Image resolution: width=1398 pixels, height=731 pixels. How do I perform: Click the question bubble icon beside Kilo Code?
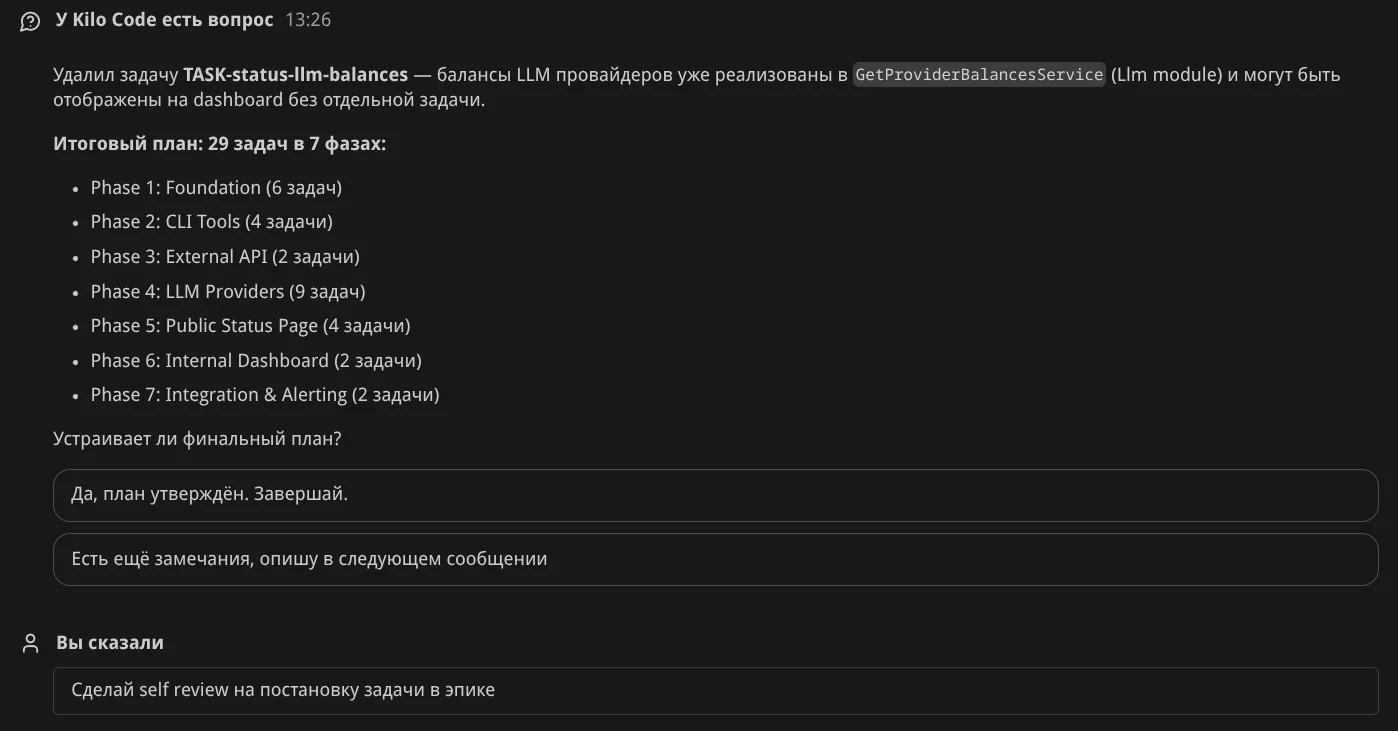tap(30, 21)
